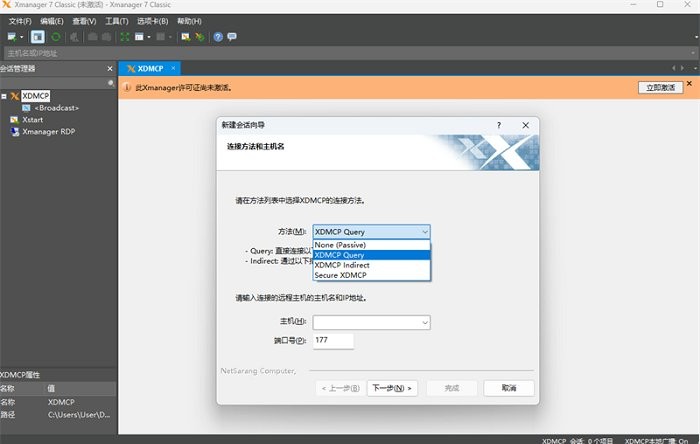
Task: Expand the 主机 host combo box
Action: point(424,322)
